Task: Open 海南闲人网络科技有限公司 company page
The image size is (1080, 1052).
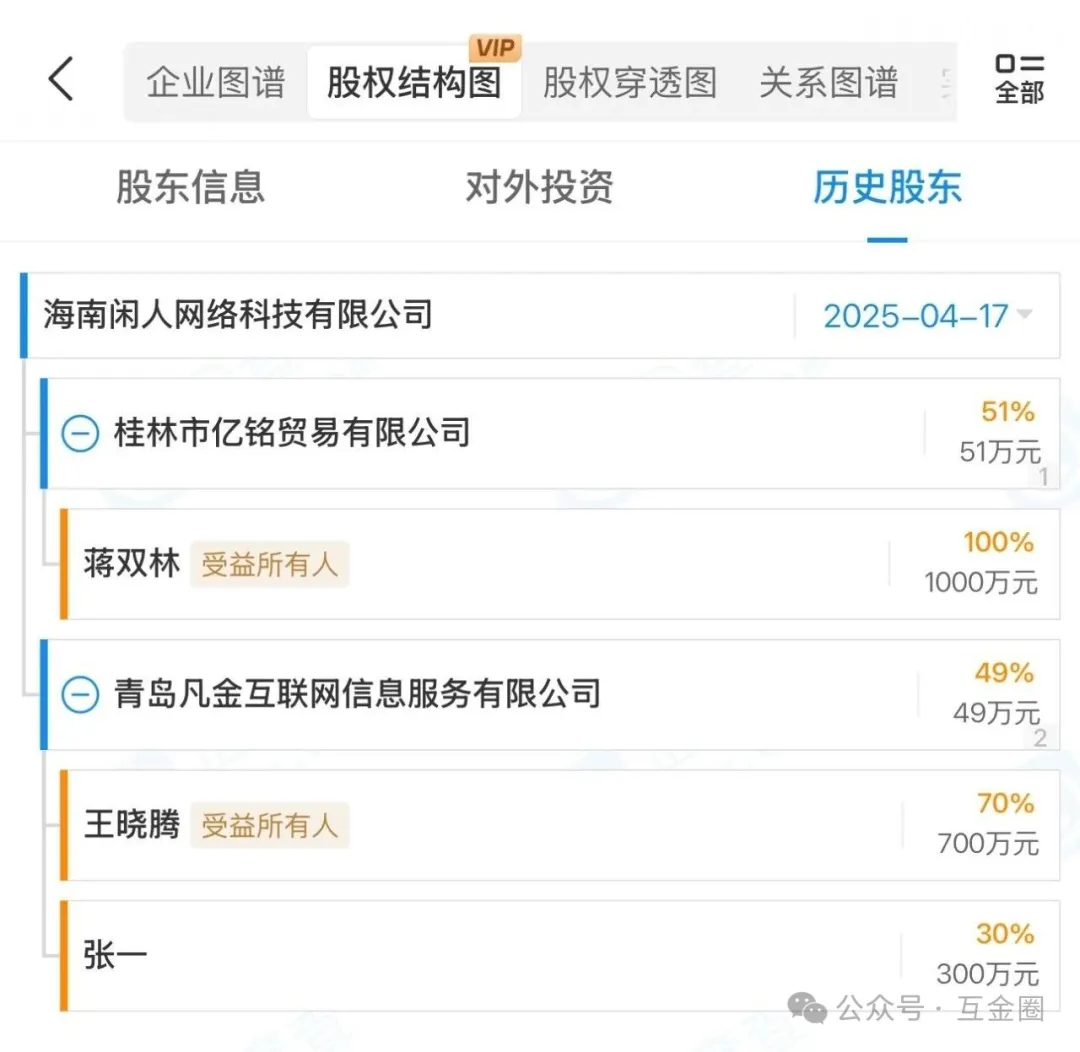Action: tap(238, 315)
